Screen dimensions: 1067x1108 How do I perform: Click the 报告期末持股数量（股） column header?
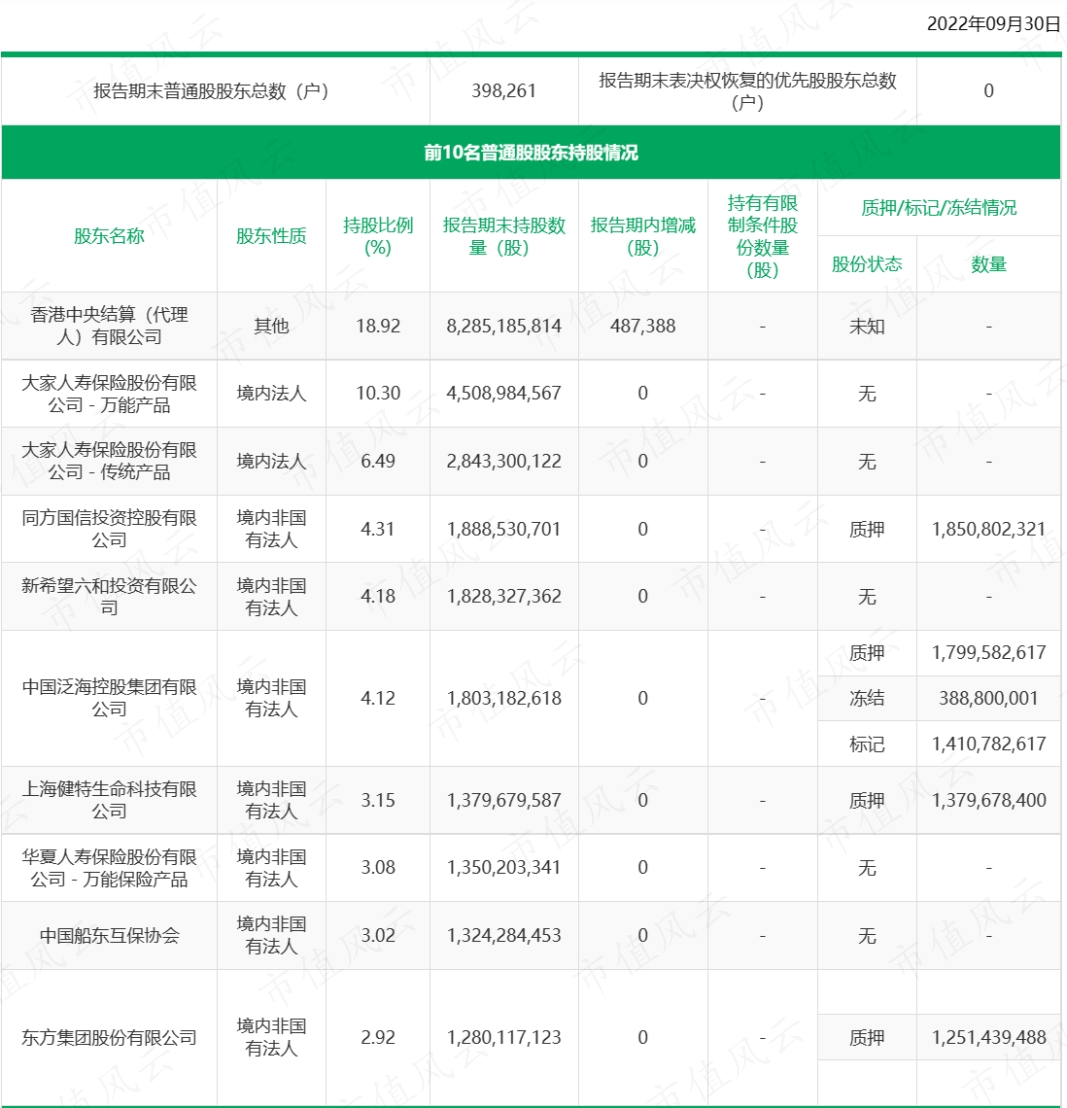point(504,236)
